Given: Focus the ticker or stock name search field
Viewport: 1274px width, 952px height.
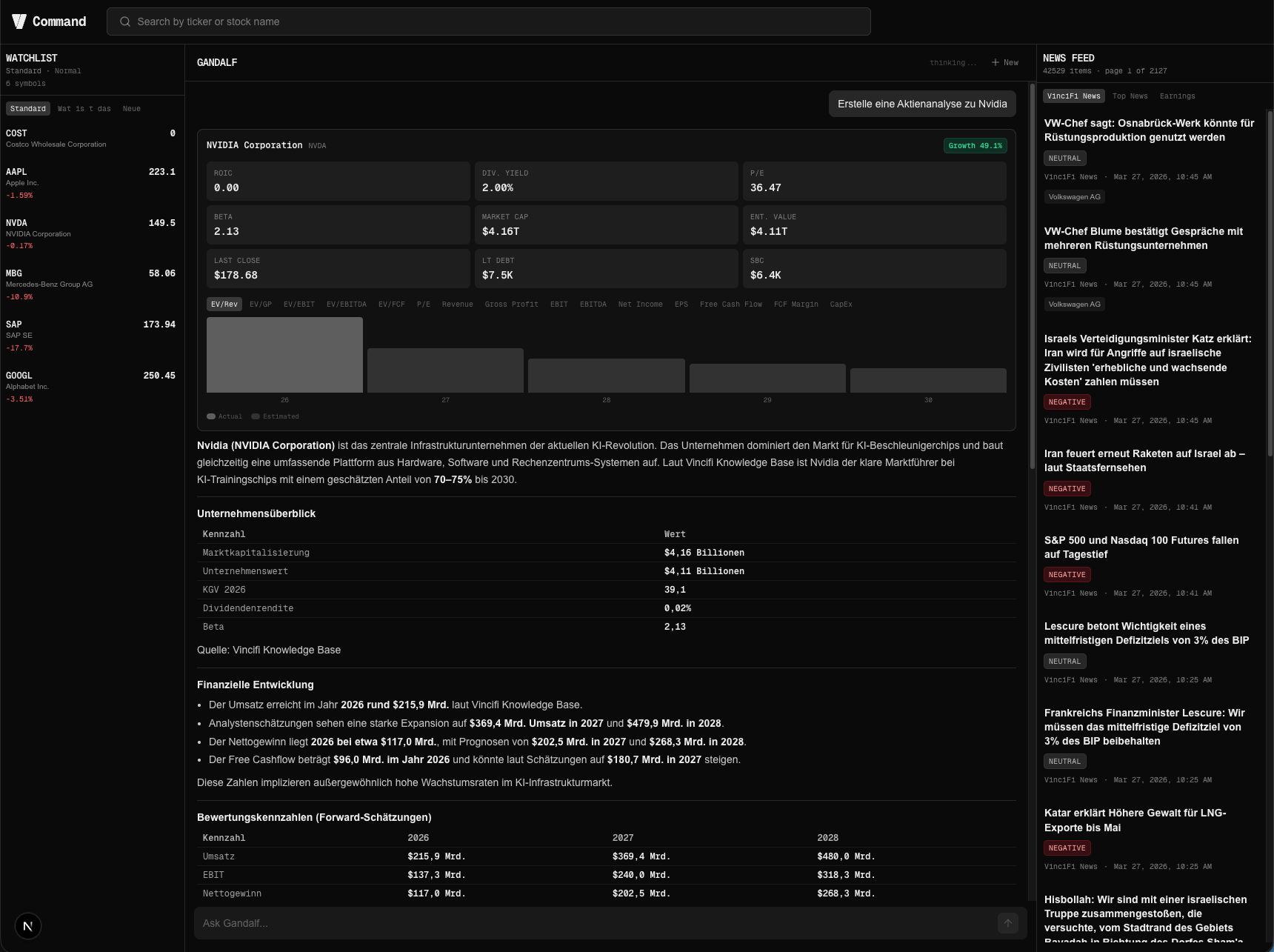Looking at the screenshot, I should pos(489,21).
